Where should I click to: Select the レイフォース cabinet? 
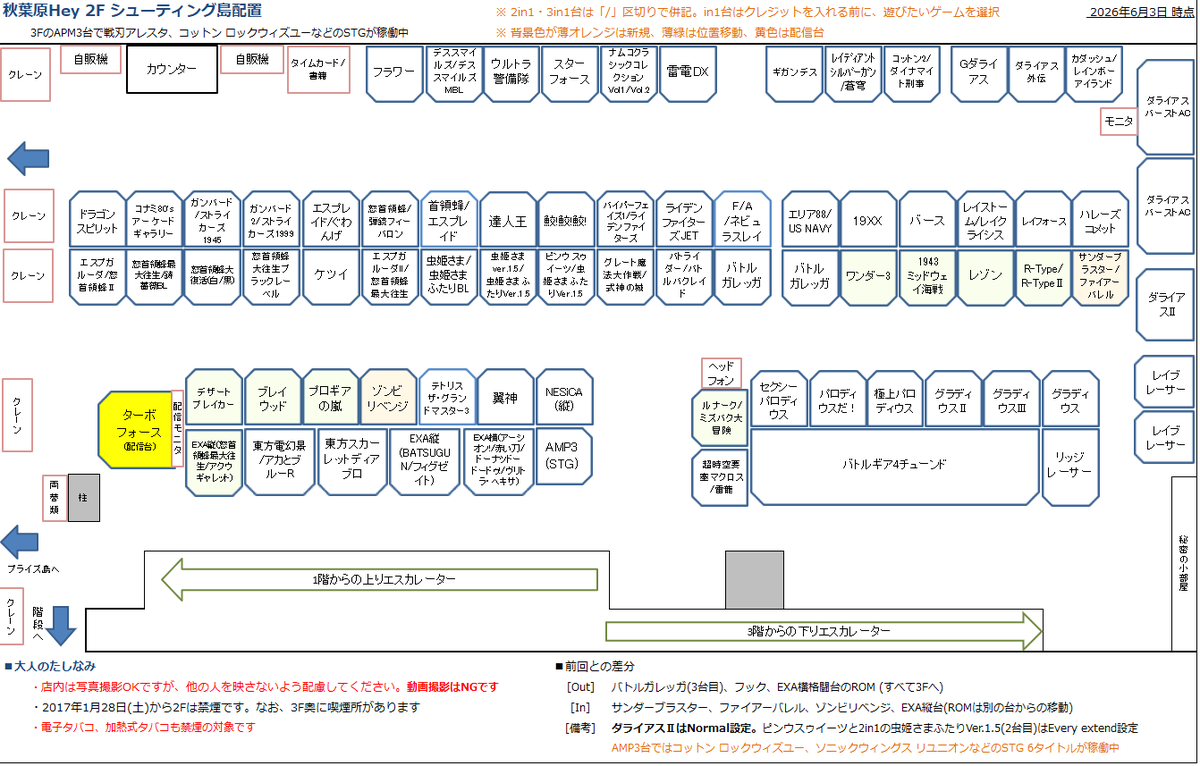pos(1044,220)
